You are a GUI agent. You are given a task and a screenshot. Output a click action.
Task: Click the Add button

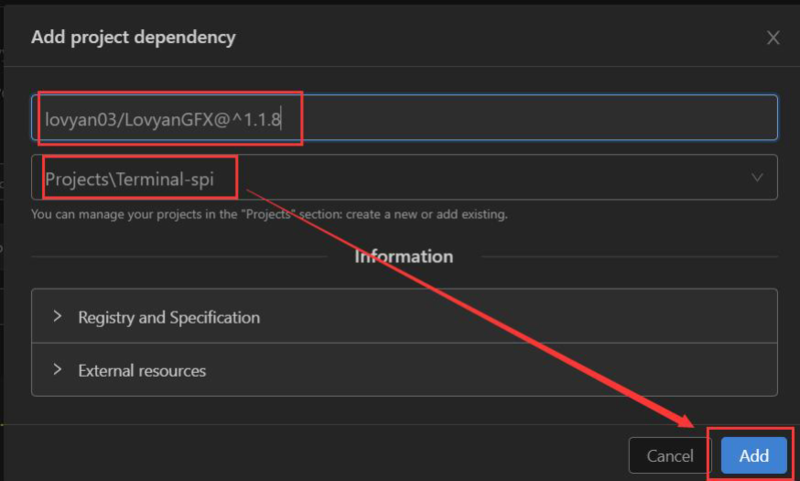754,455
